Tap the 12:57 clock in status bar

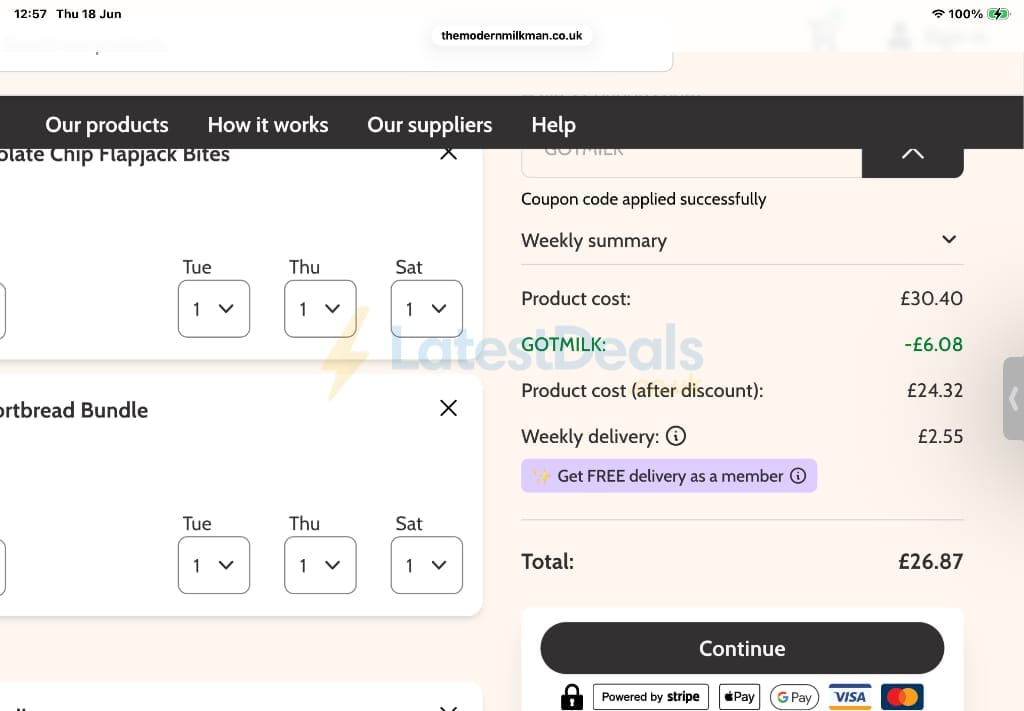click(31, 14)
